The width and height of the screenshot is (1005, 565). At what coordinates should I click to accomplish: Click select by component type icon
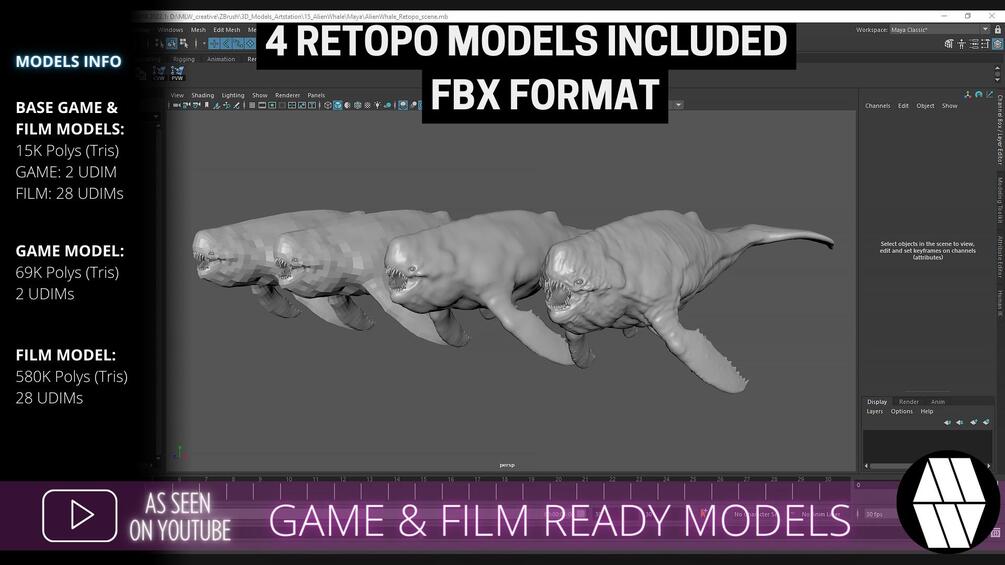[184, 44]
